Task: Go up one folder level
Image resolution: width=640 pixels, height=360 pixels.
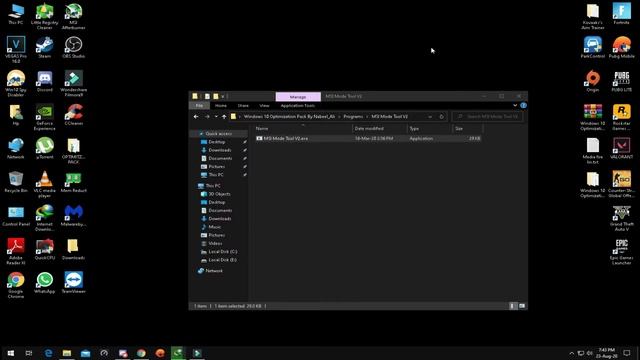Action: [x=224, y=117]
